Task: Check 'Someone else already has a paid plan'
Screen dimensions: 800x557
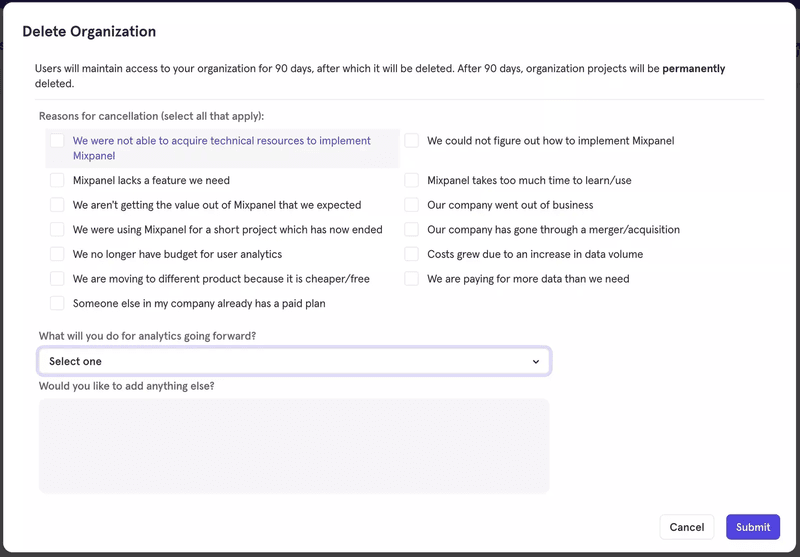Action: click(57, 303)
